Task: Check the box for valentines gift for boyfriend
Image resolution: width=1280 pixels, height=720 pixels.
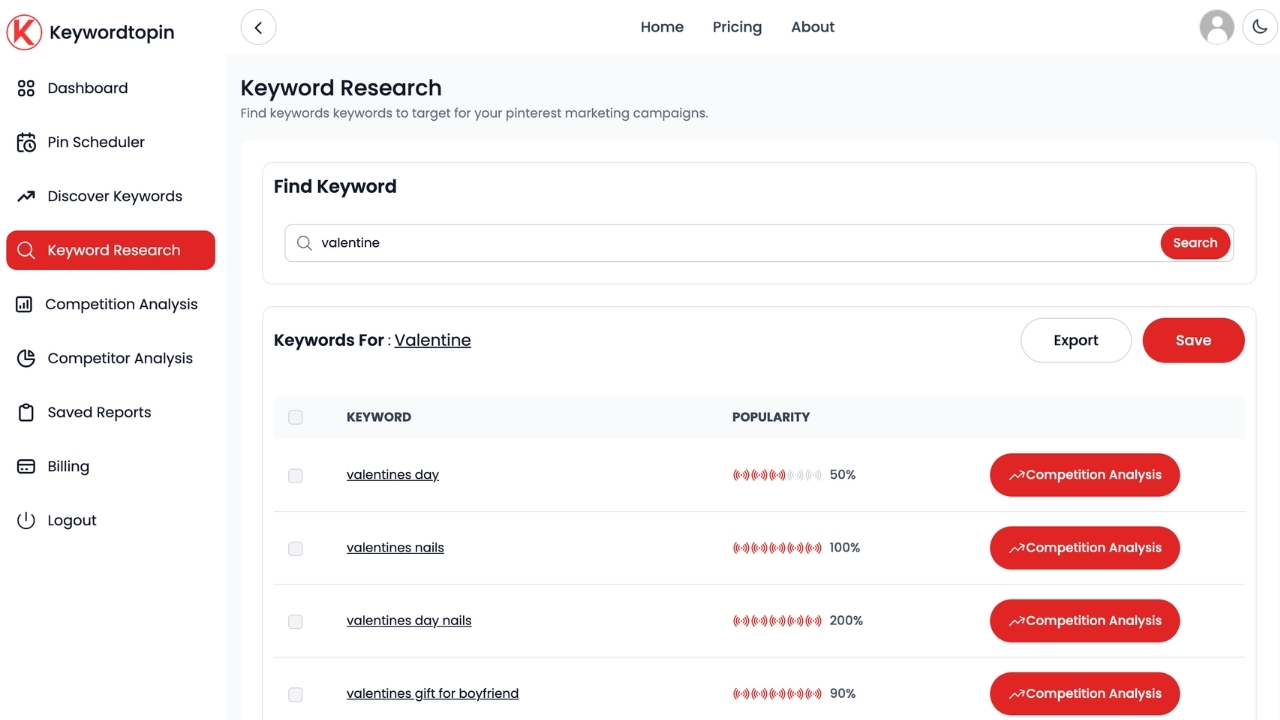Action: [x=295, y=695]
